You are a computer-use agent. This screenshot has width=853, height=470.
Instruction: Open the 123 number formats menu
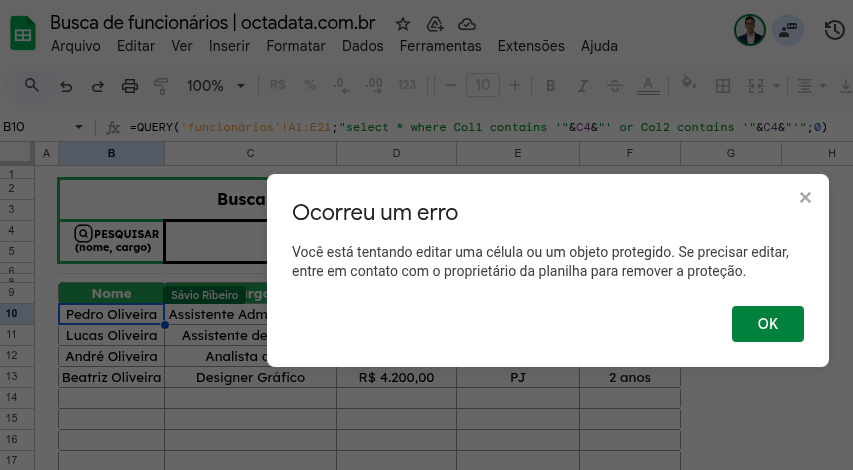(406, 85)
